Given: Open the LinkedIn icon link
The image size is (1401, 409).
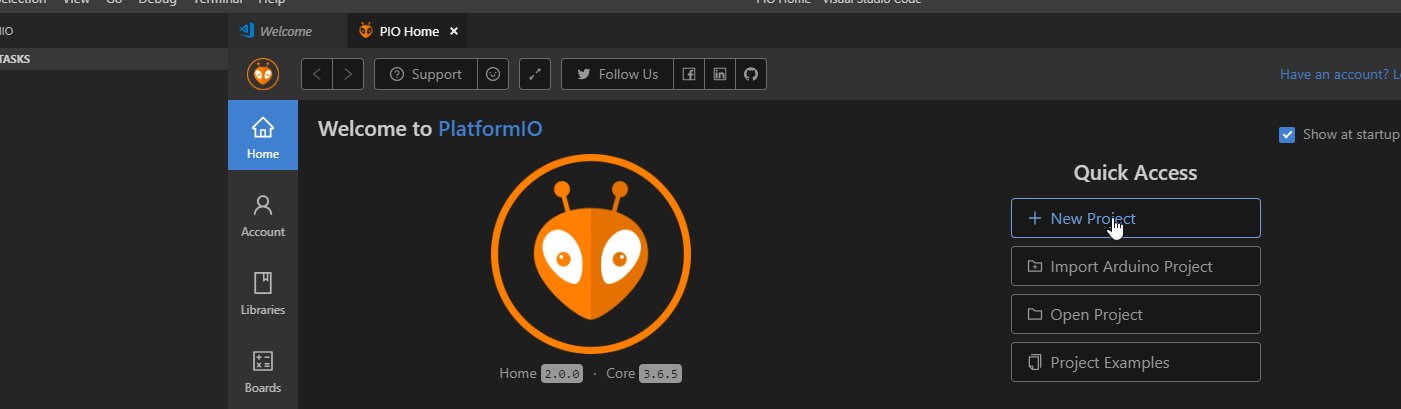Looking at the screenshot, I should pyautogui.click(x=720, y=74).
